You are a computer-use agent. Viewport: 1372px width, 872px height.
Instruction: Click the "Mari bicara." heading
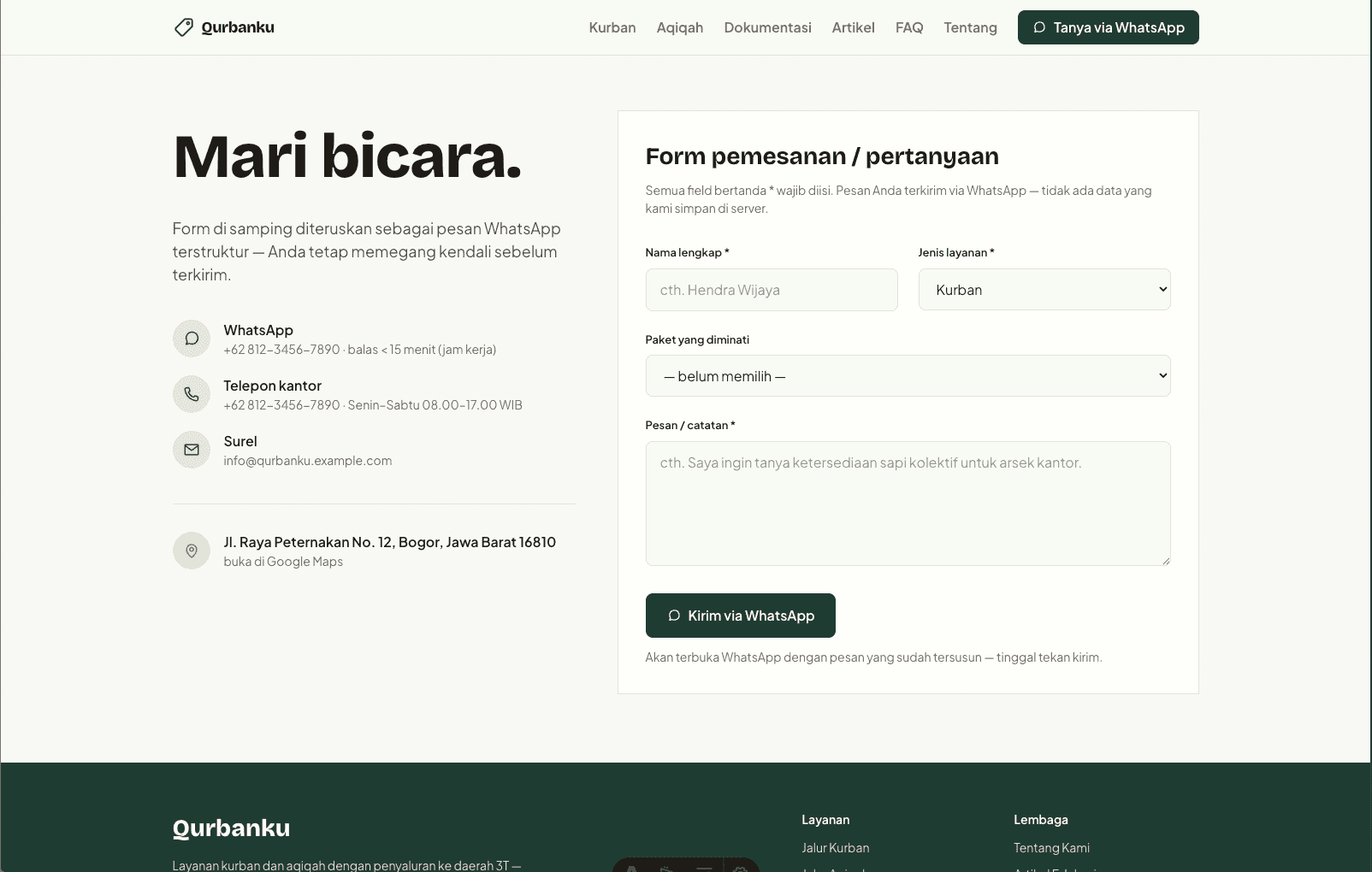(347, 156)
